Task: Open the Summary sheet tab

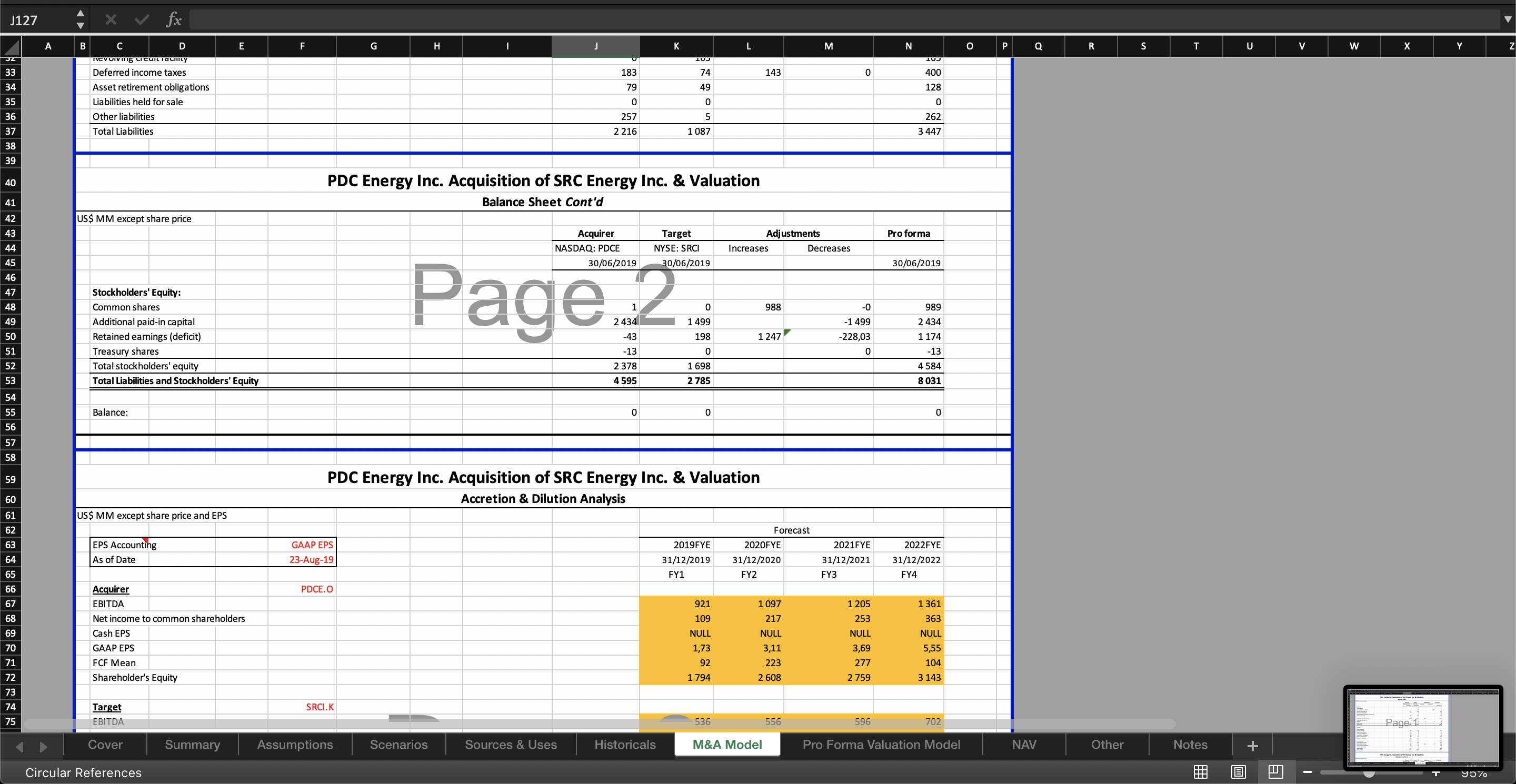Action: tap(193, 745)
